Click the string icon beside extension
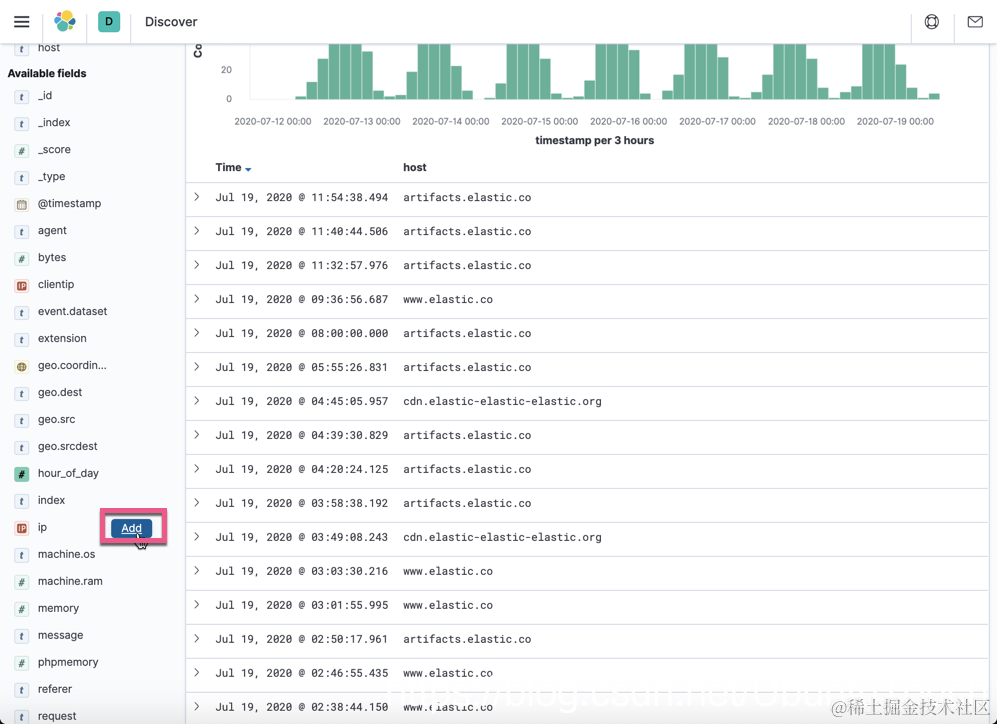Screen dimensions: 997x724 [22, 339]
